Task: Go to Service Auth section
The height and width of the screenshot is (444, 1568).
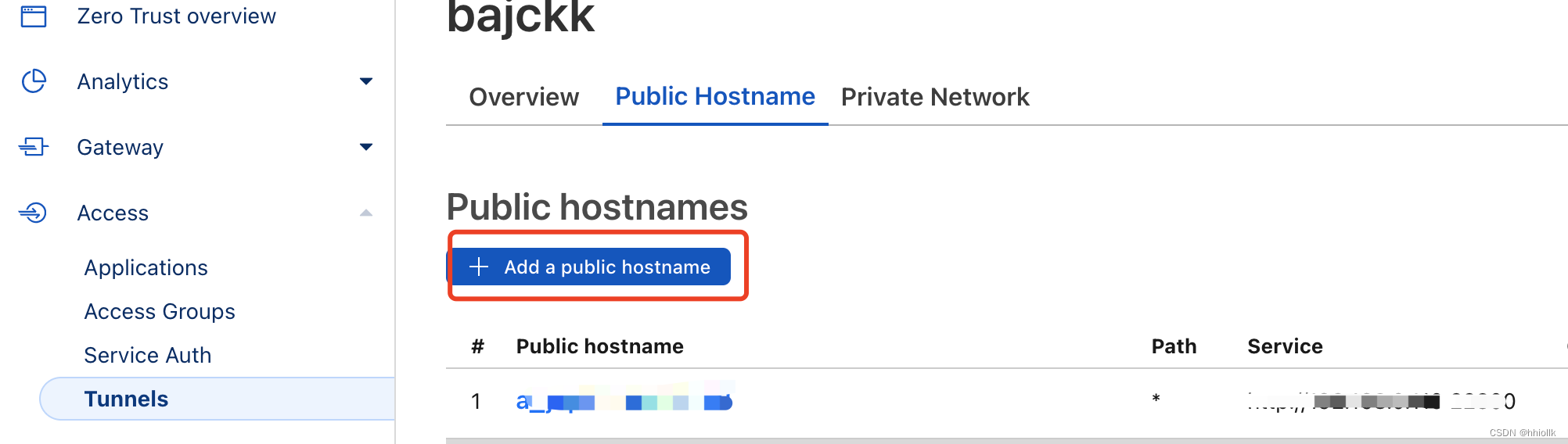Action: click(x=148, y=355)
